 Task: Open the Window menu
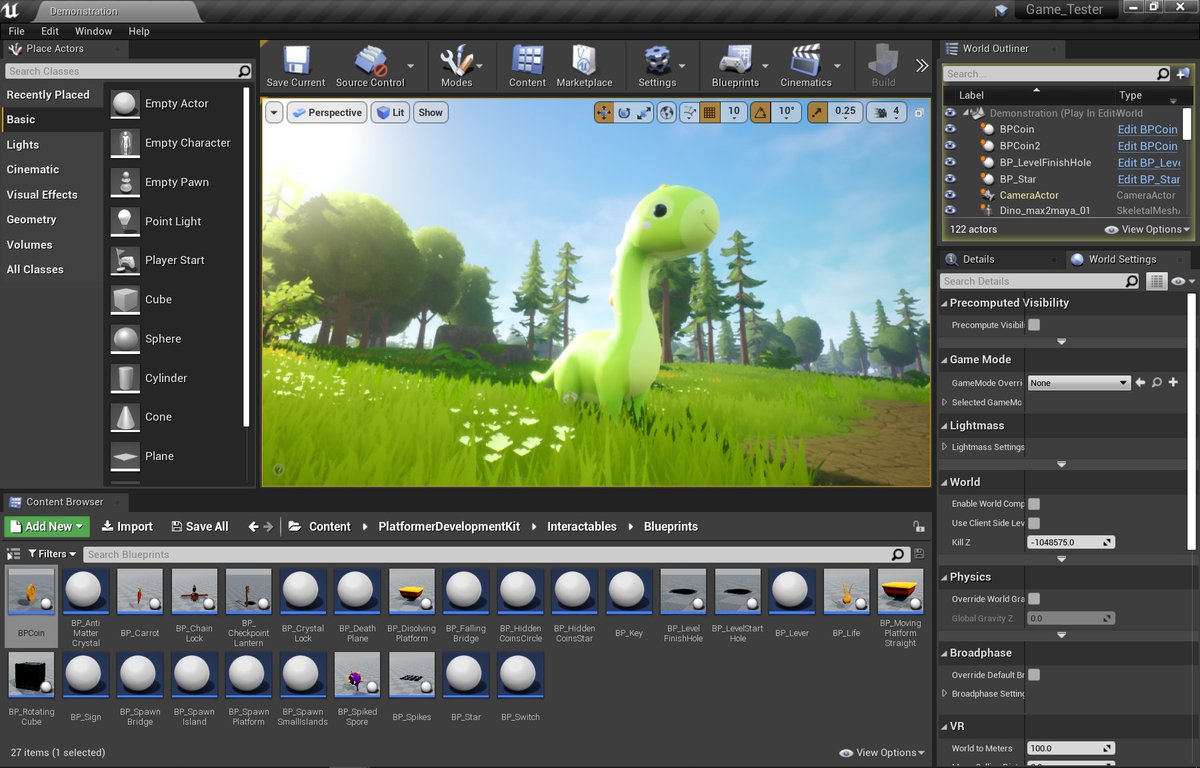pyautogui.click(x=93, y=31)
